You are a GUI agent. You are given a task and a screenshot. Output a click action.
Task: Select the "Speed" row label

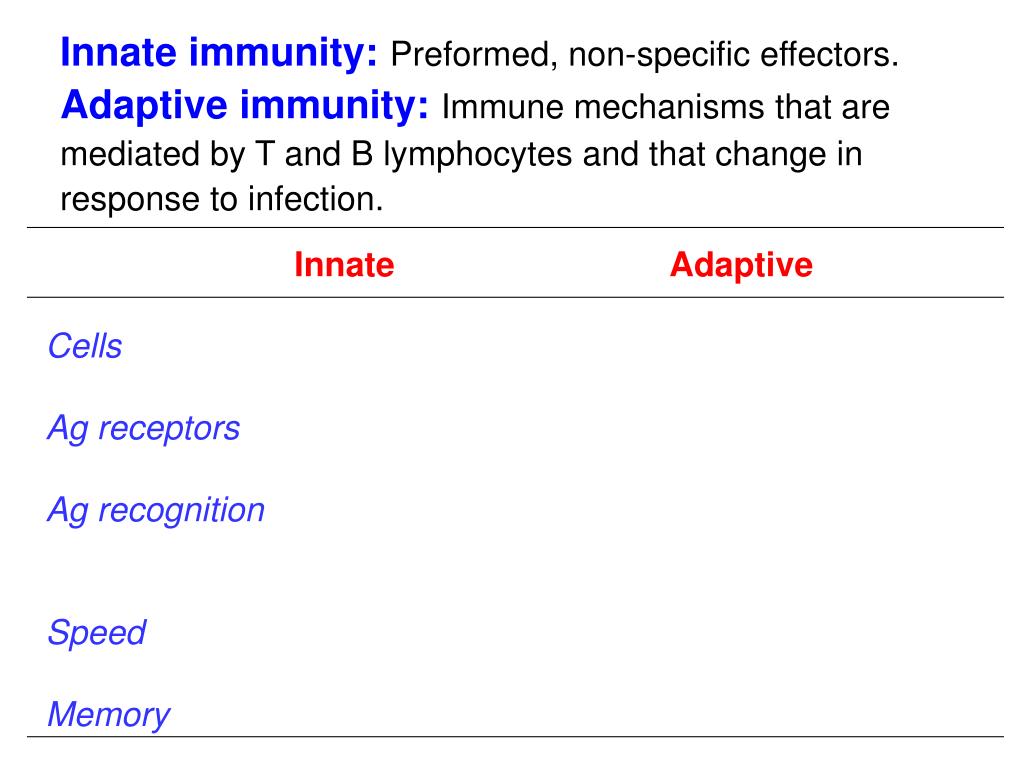coord(97,633)
